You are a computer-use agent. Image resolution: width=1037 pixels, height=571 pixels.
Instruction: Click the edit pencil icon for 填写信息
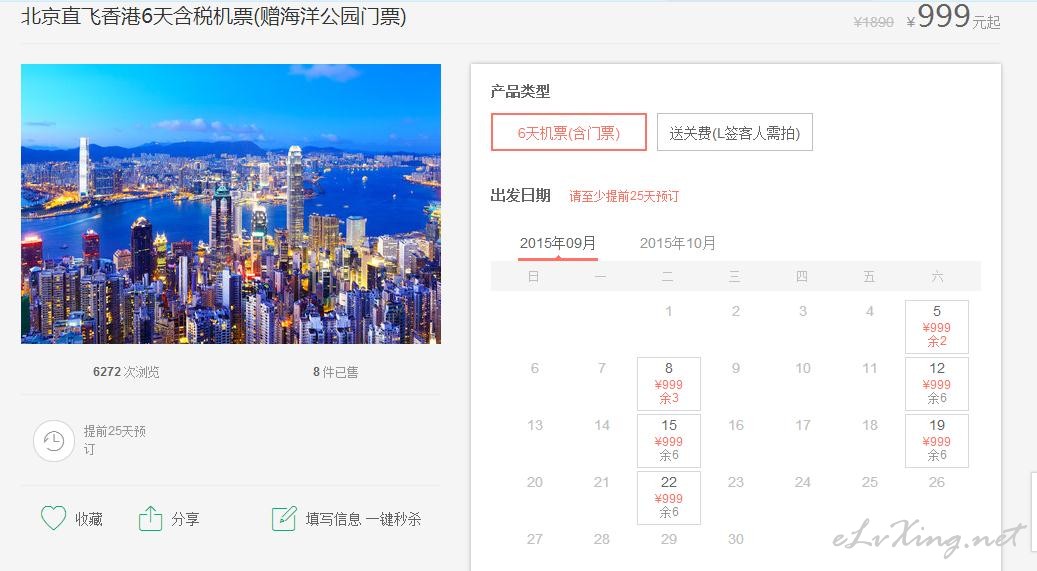coord(284,518)
